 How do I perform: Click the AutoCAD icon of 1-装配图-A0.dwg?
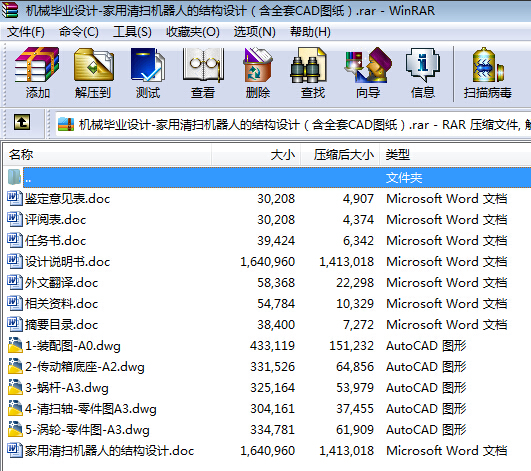15,345
